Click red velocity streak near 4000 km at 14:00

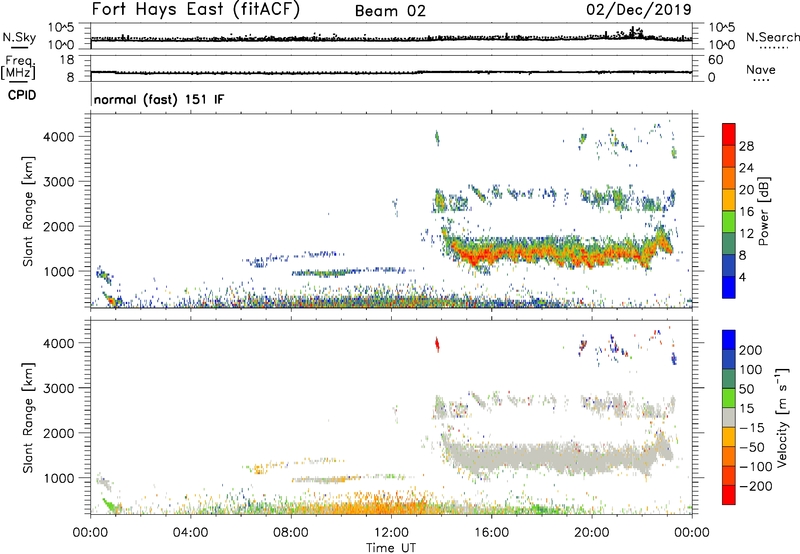tap(437, 344)
